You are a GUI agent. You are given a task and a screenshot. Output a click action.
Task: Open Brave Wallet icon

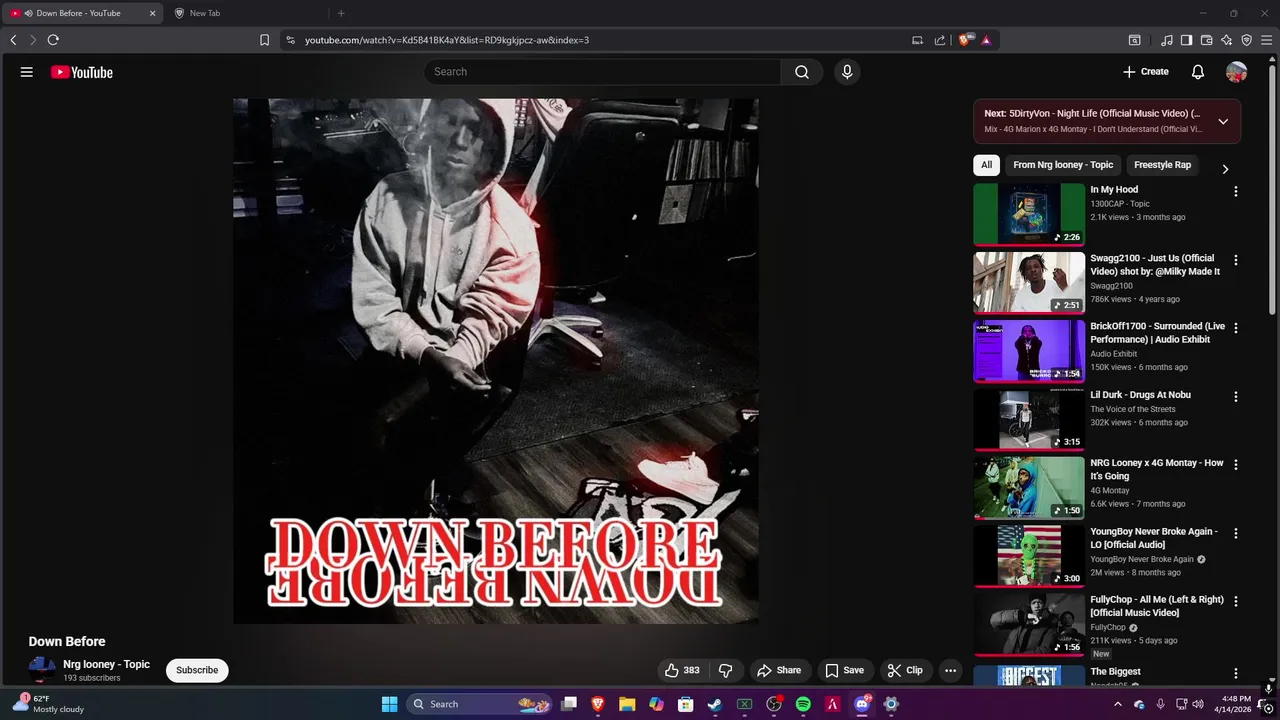tap(1207, 40)
